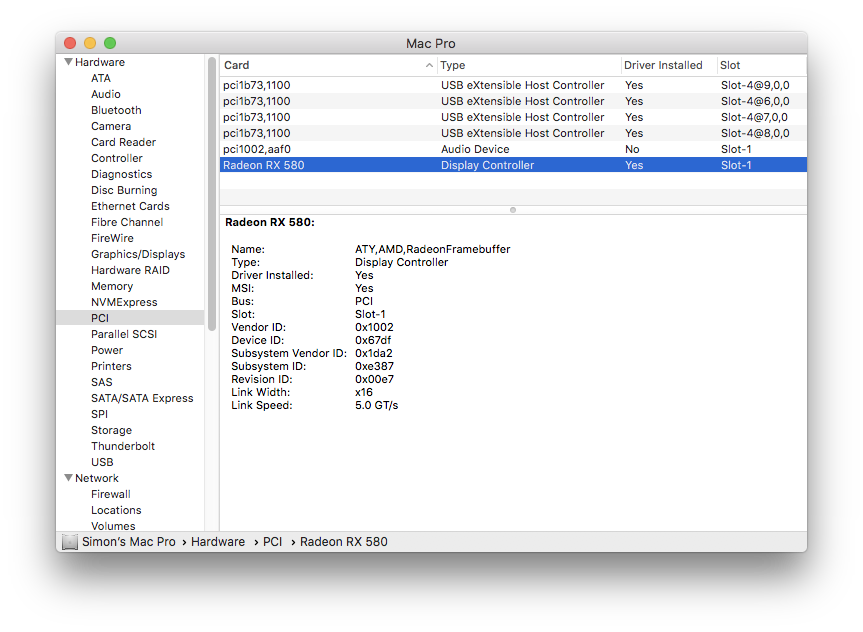
Task: Minimize the Mac Pro window
Action: (90, 43)
